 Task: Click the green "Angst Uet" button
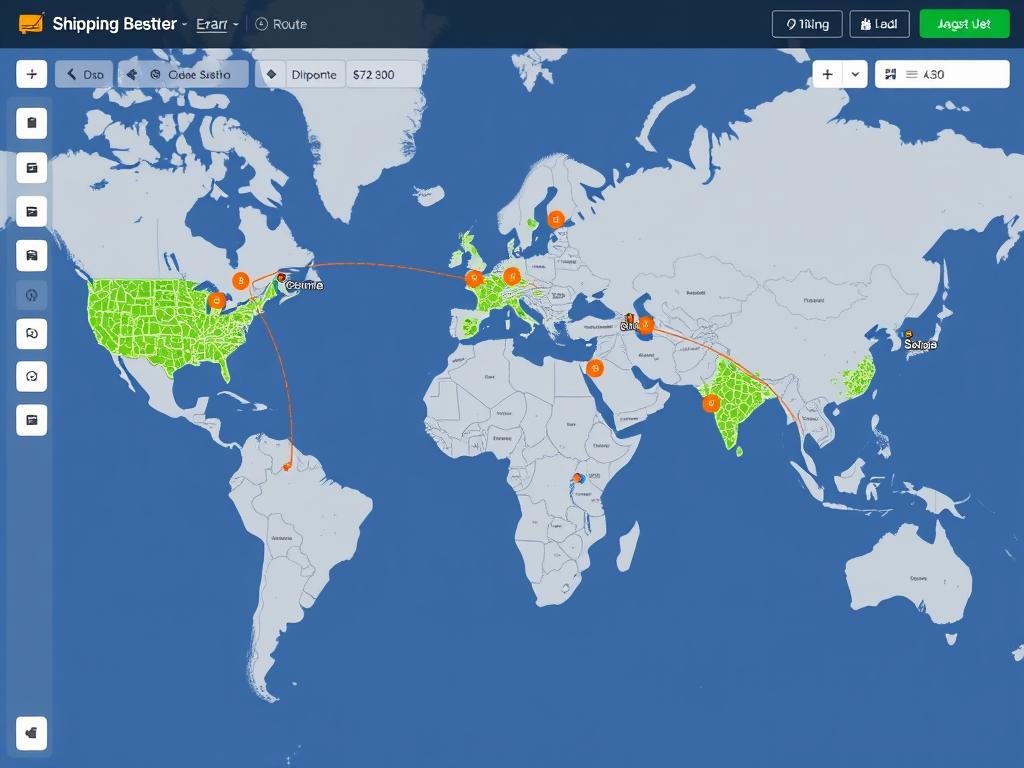(963, 23)
